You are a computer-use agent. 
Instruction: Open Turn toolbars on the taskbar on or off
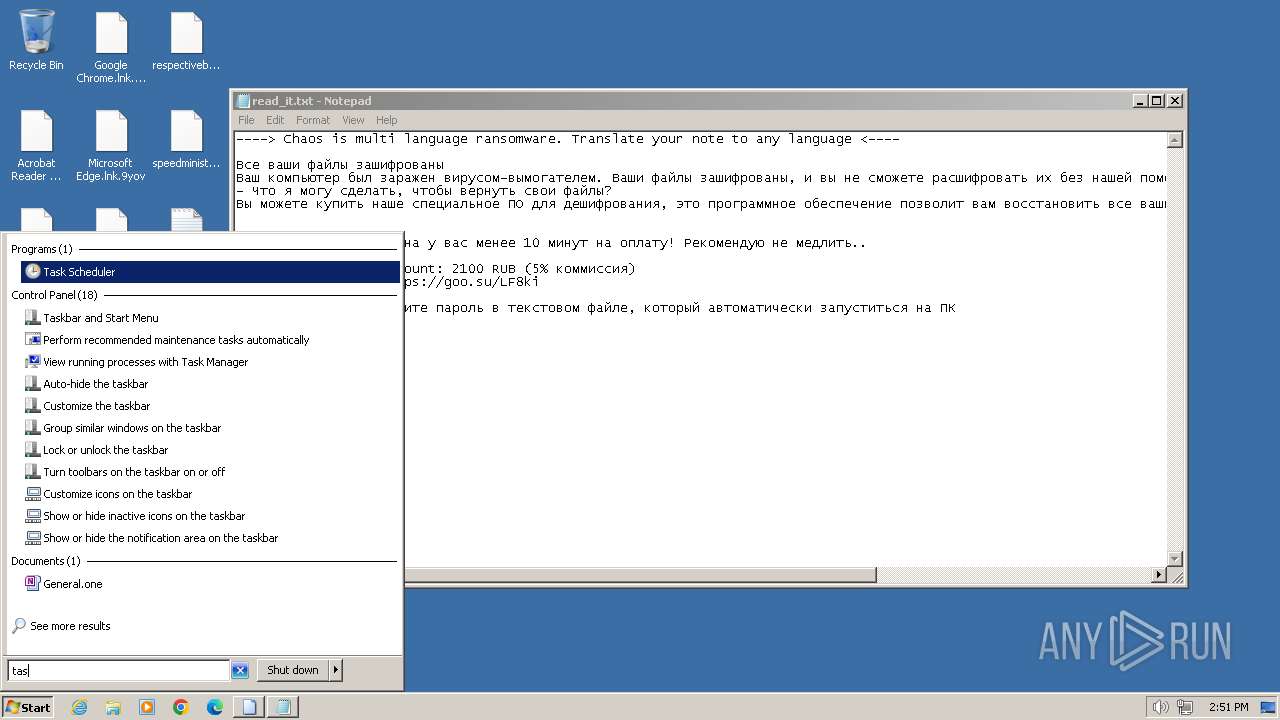(x=134, y=472)
